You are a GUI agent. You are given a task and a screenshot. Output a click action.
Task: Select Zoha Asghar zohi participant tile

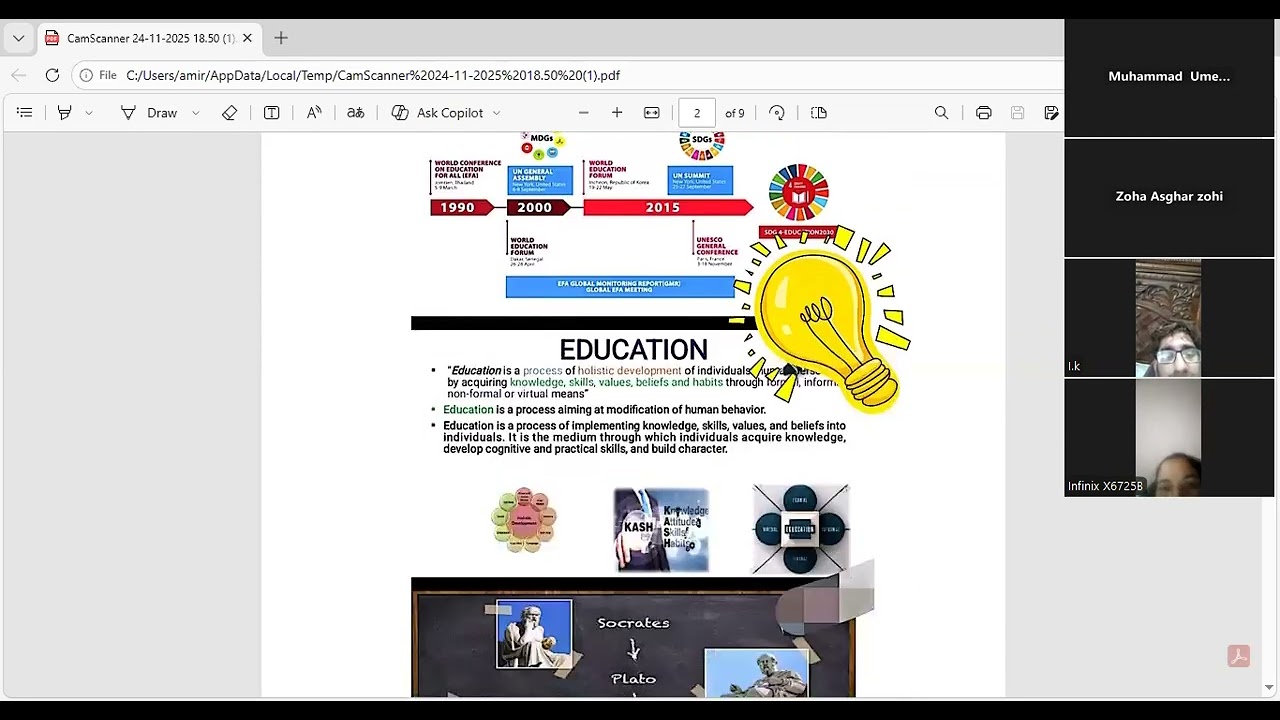pyautogui.click(x=1169, y=197)
